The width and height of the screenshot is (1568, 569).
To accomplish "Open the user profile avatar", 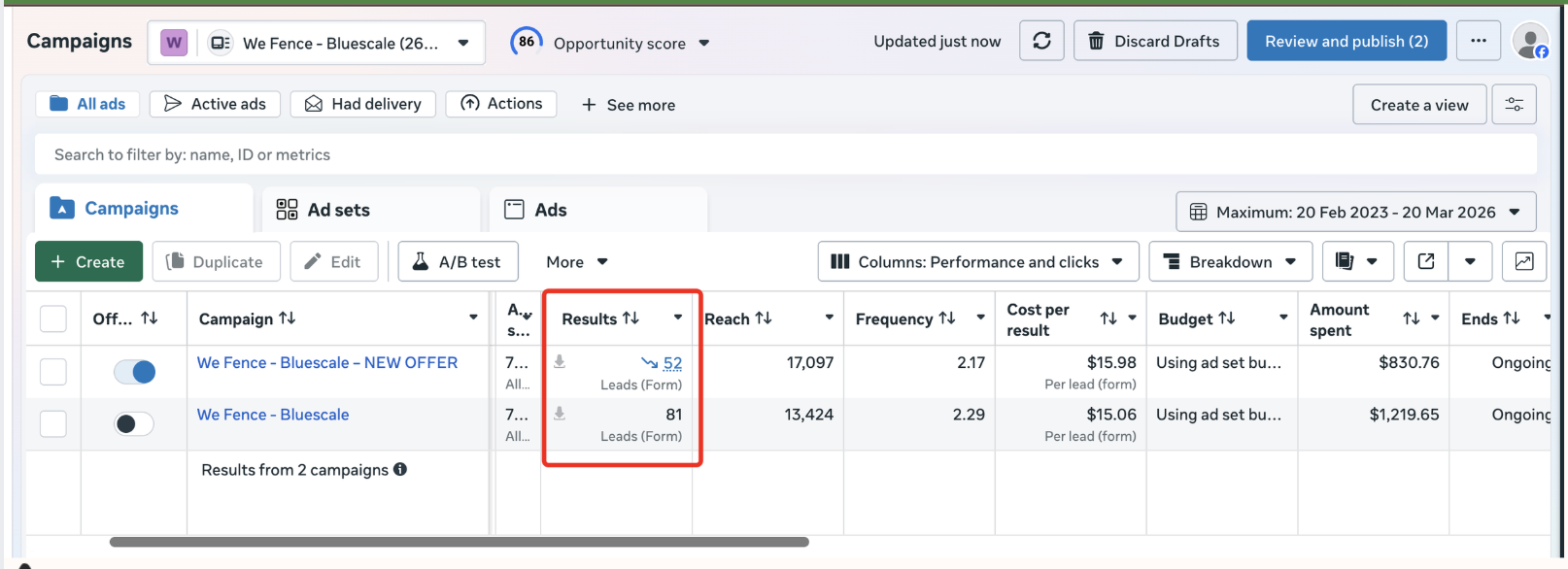I will [x=1531, y=42].
